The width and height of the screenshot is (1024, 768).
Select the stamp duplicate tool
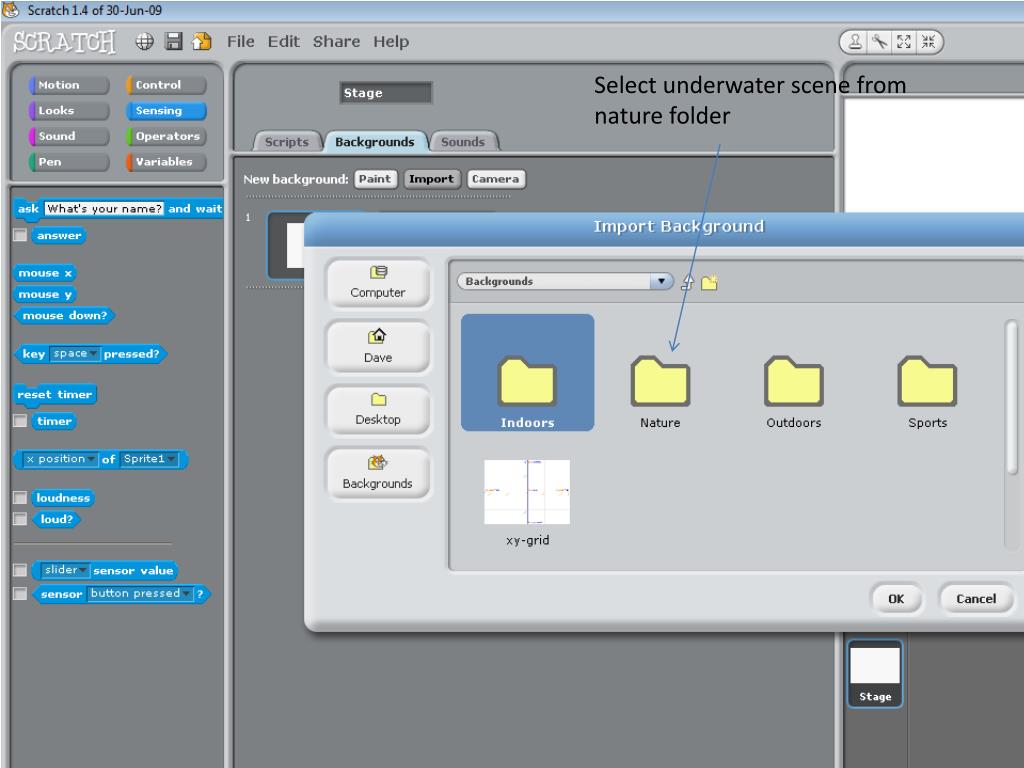click(x=855, y=42)
